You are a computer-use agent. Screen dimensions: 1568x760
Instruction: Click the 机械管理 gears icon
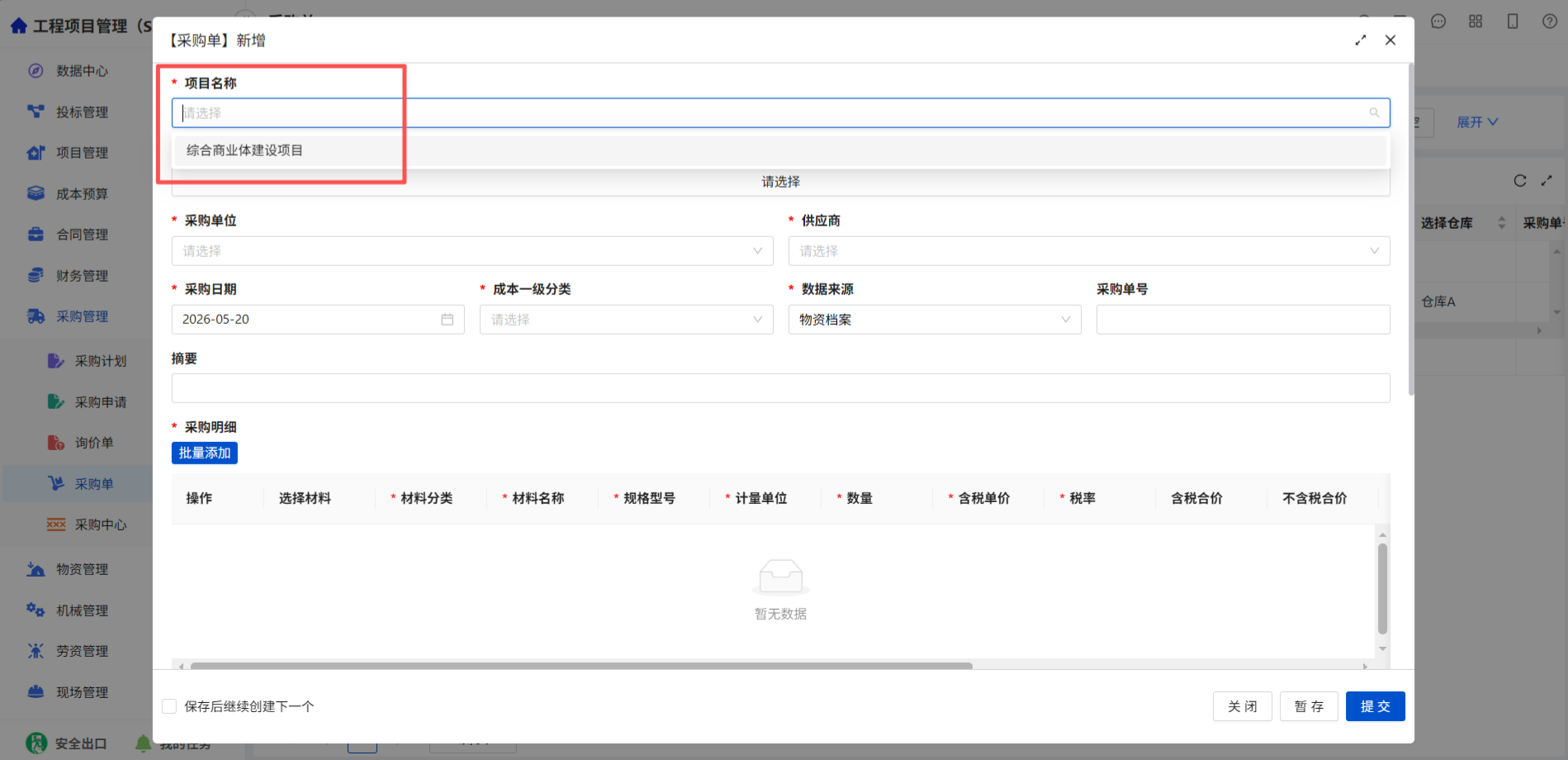coord(36,610)
